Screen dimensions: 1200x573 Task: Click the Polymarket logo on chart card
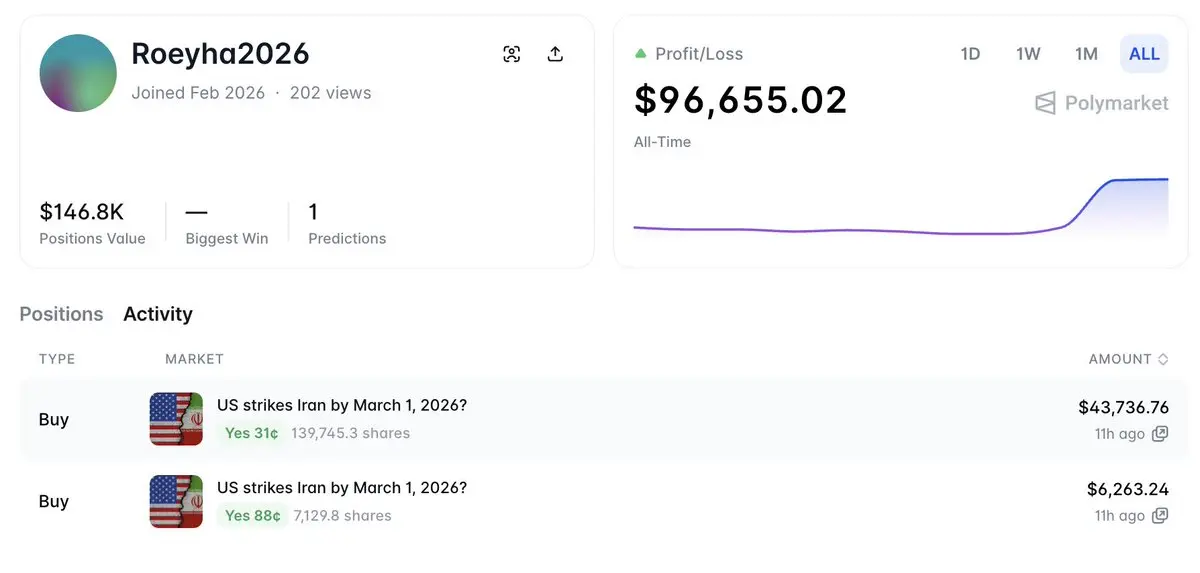click(1101, 102)
